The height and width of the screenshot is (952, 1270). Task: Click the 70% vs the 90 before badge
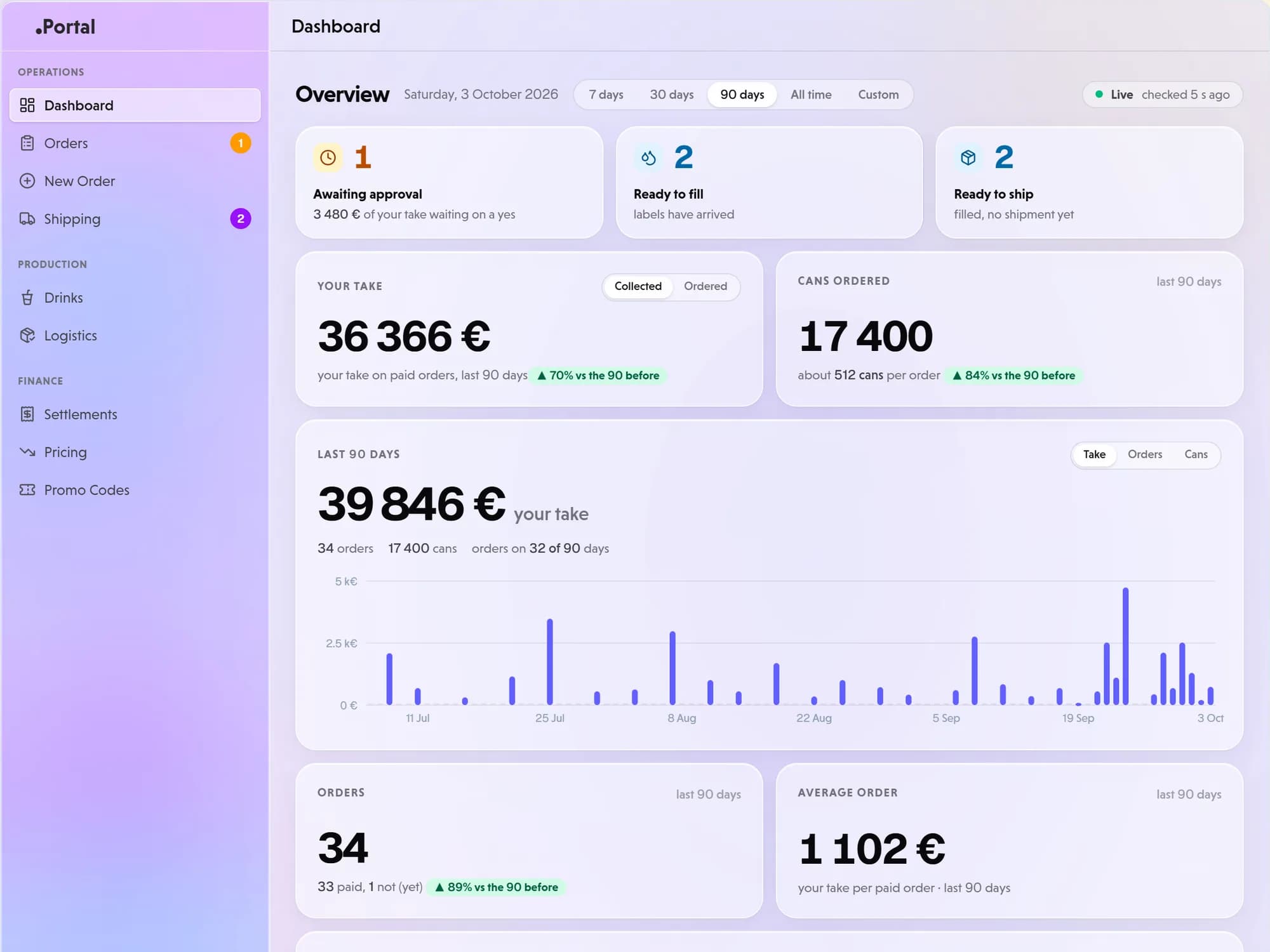[x=598, y=376]
